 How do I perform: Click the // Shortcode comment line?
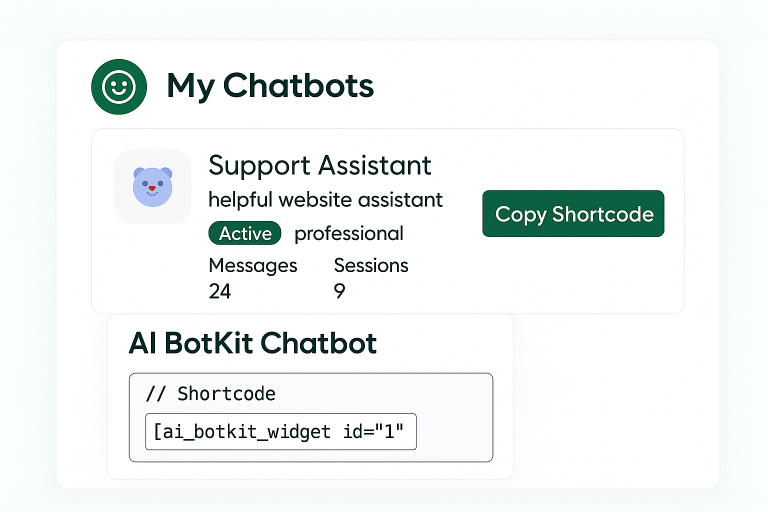click(210, 393)
